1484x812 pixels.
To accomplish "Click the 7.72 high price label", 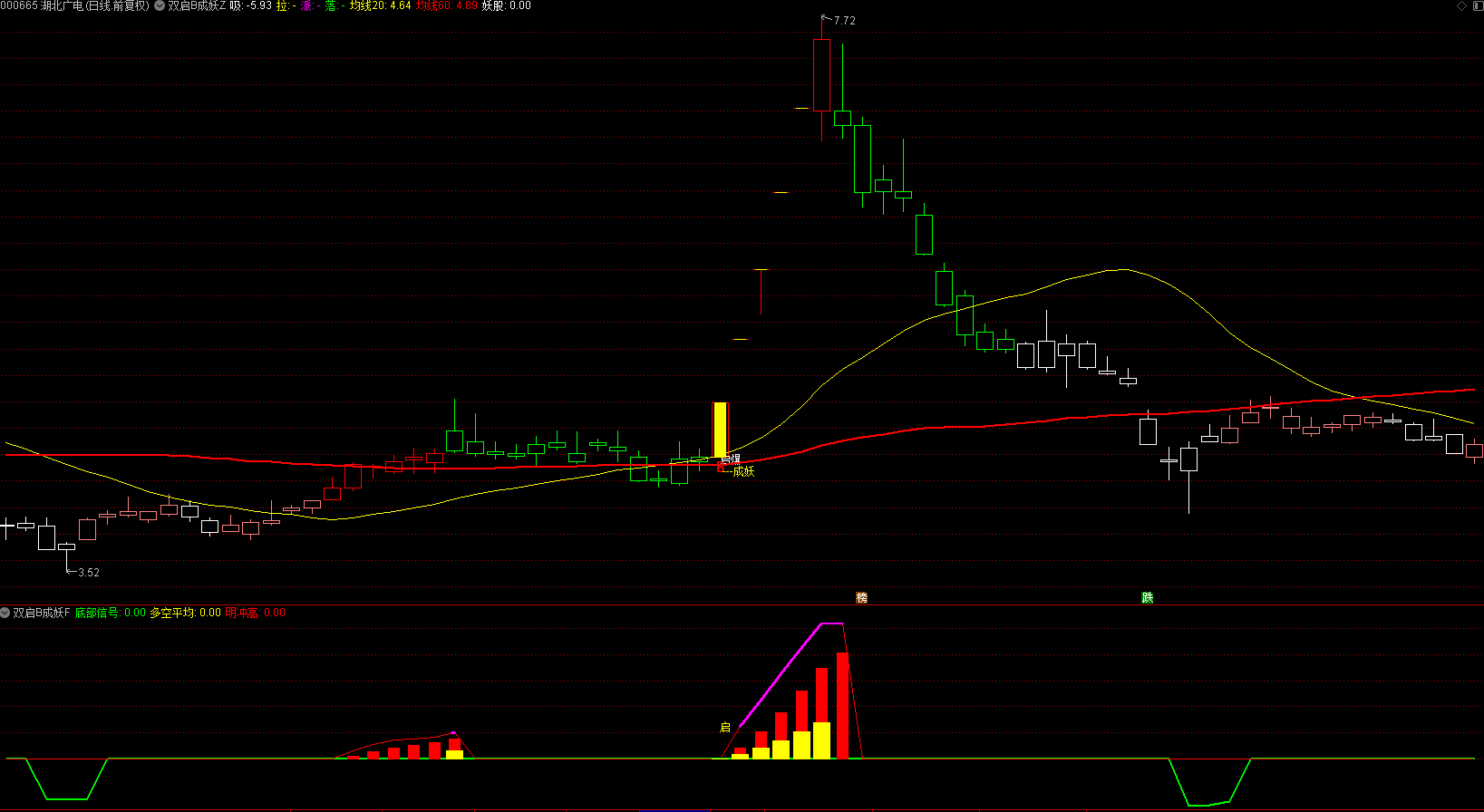I will click(x=844, y=21).
